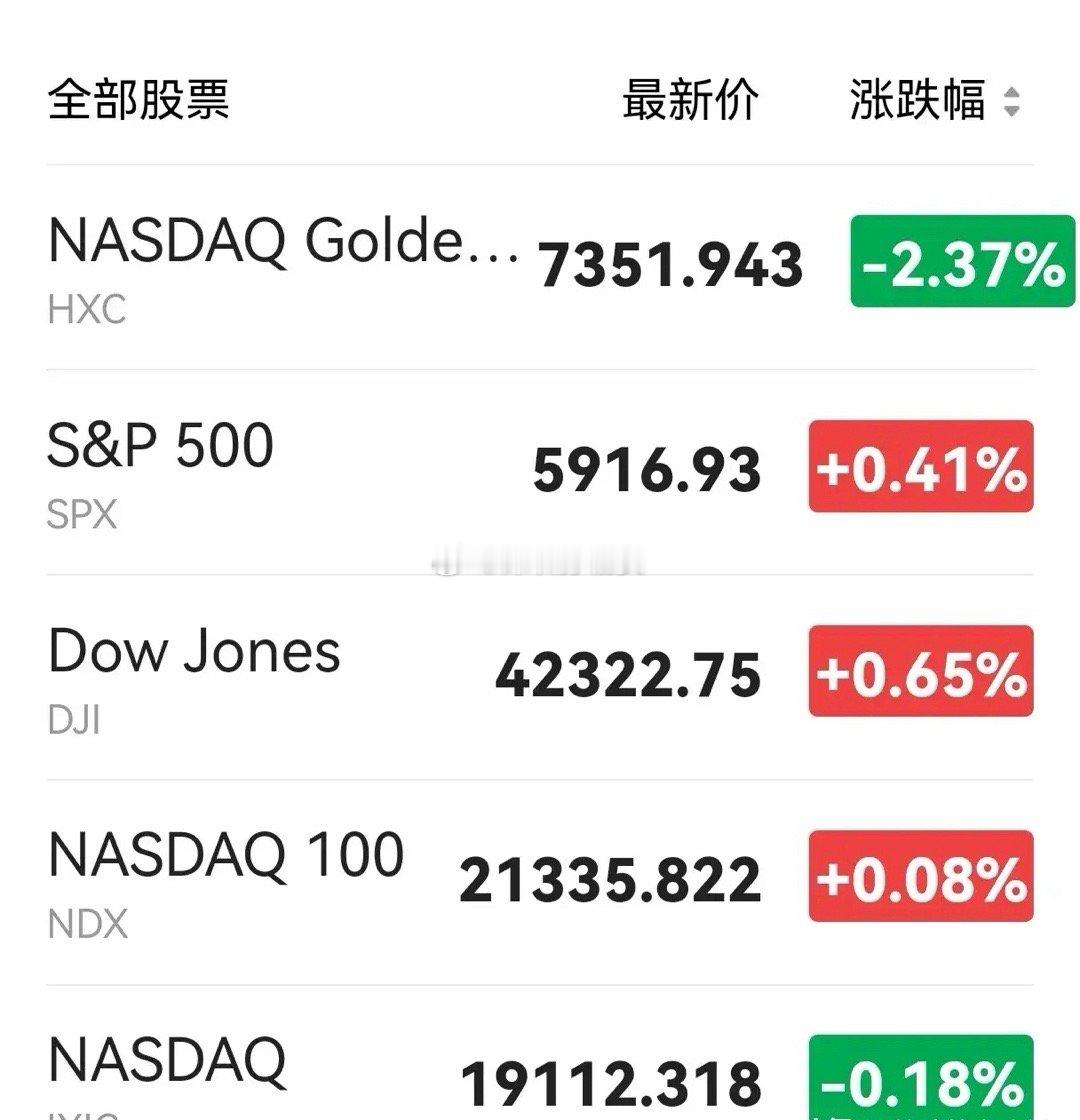Tap the -0.18% green change badge

tap(921, 1077)
